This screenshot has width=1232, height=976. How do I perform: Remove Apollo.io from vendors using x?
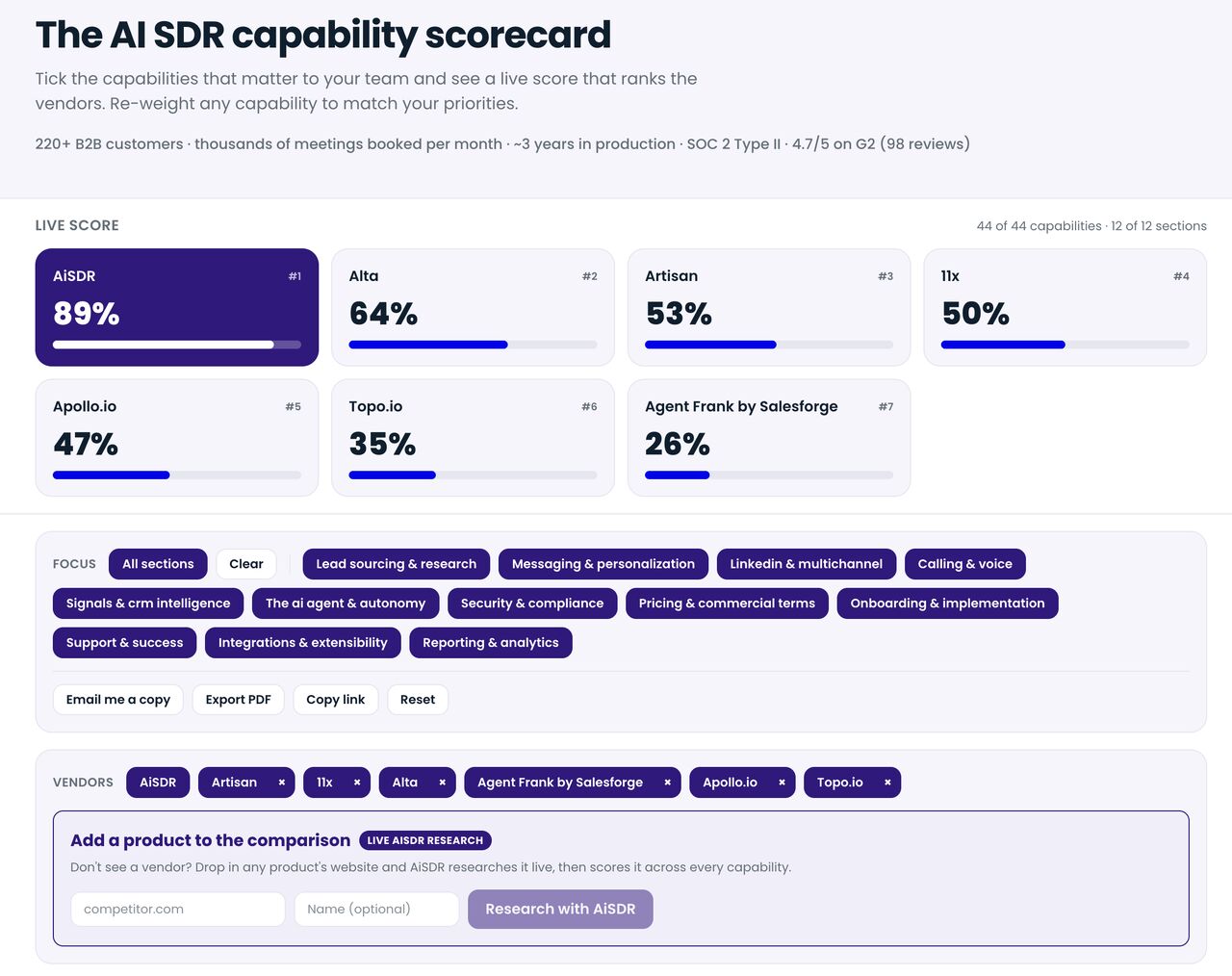coord(782,783)
